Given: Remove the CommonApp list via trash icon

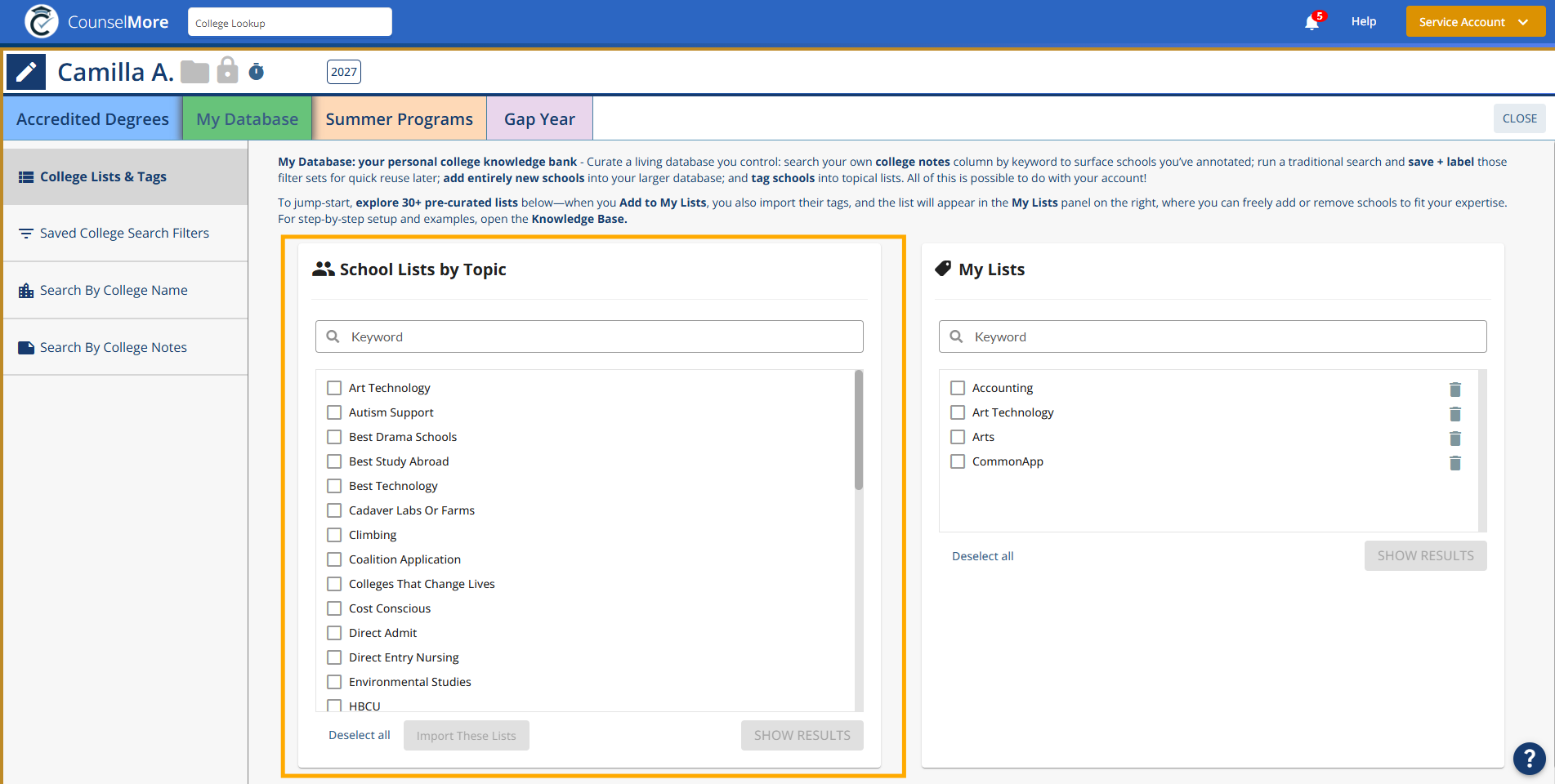Looking at the screenshot, I should click(1455, 462).
